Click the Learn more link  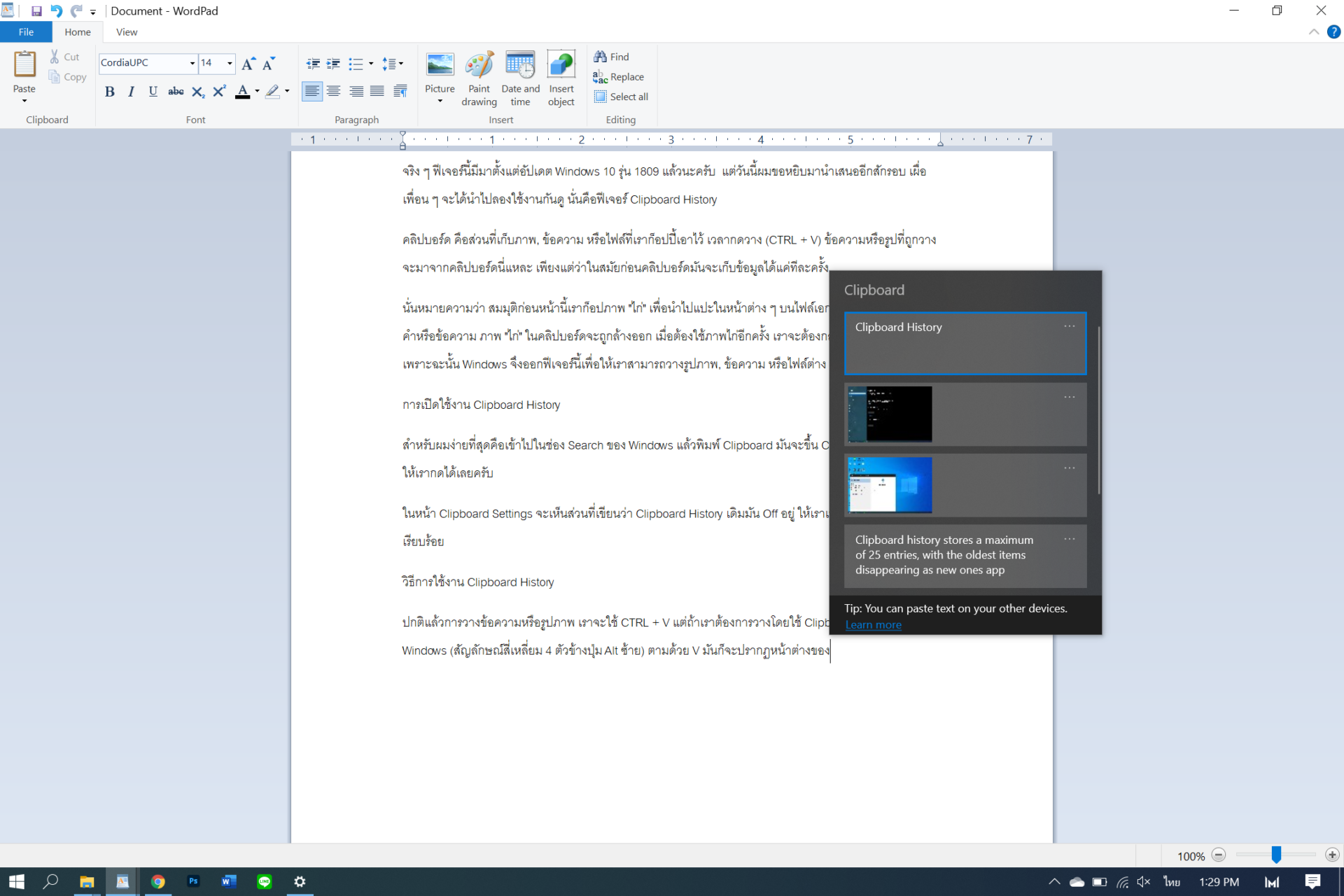pos(873,624)
